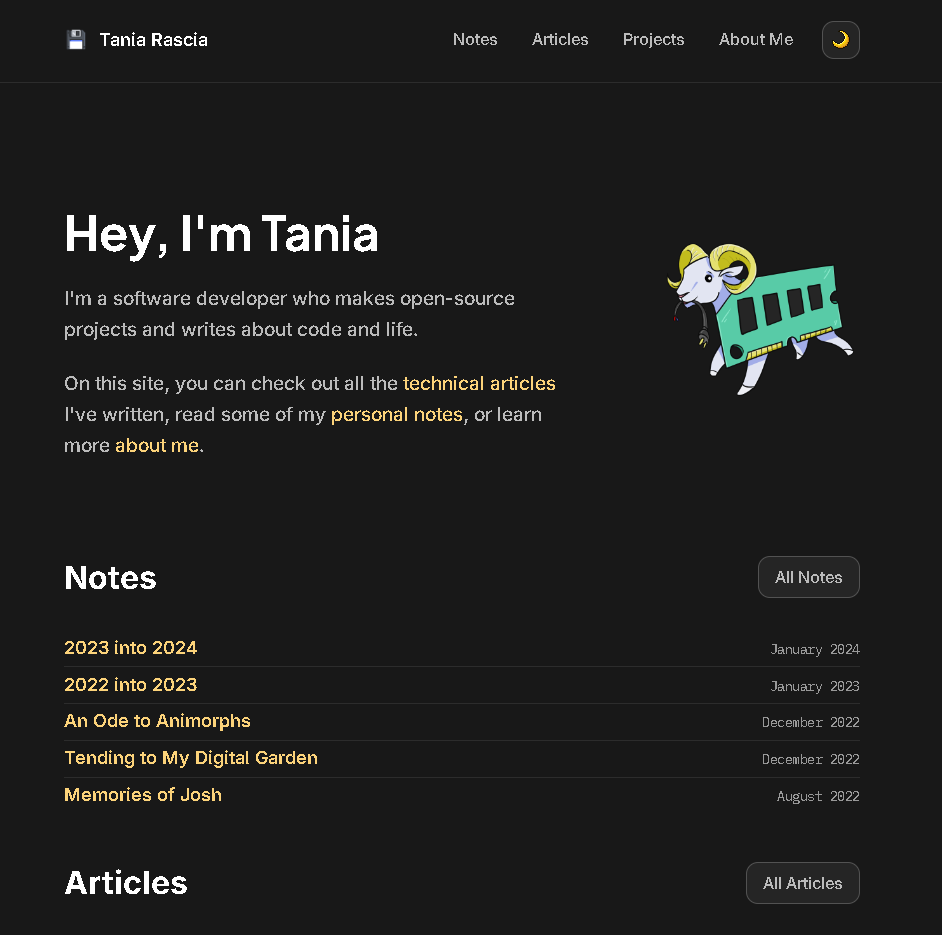942x935 pixels.
Task: Click the Tania Rascia site title
Action: point(154,40)
